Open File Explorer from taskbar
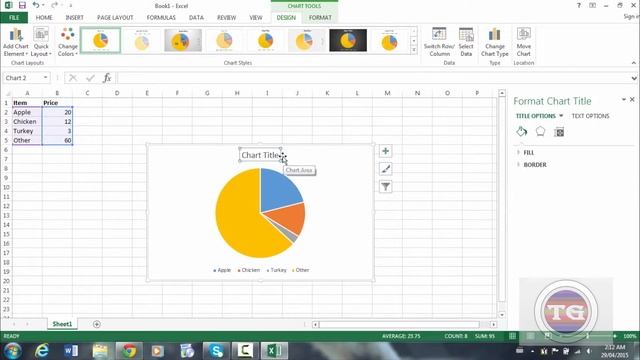 click(x=100, y=351)
